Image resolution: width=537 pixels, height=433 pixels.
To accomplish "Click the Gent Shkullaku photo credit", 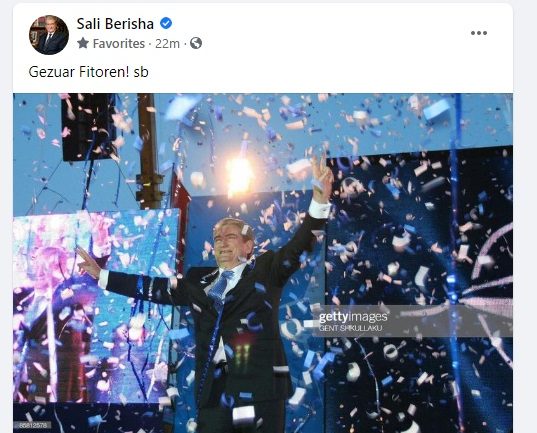I will pyautogui.click(x=350, y=328).
